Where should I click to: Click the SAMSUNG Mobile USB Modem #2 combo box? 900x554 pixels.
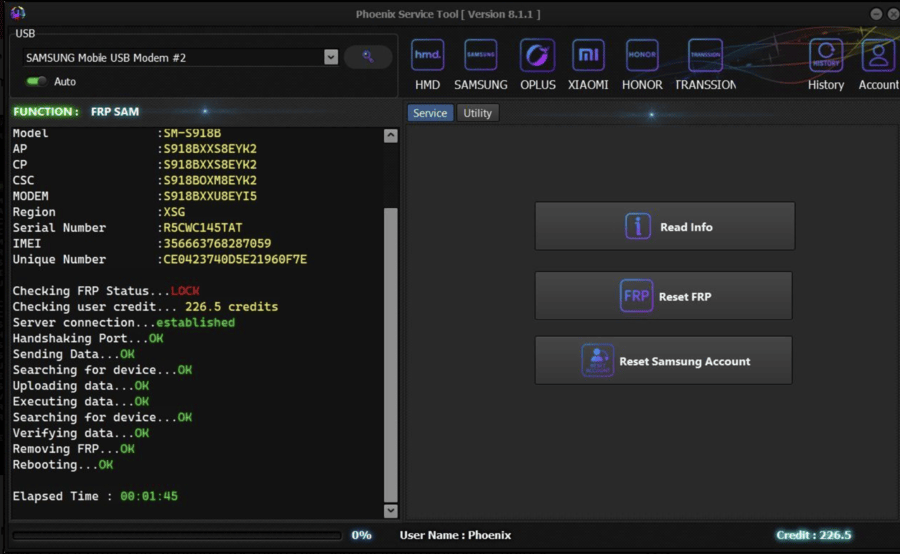click(x=180, y=57)
